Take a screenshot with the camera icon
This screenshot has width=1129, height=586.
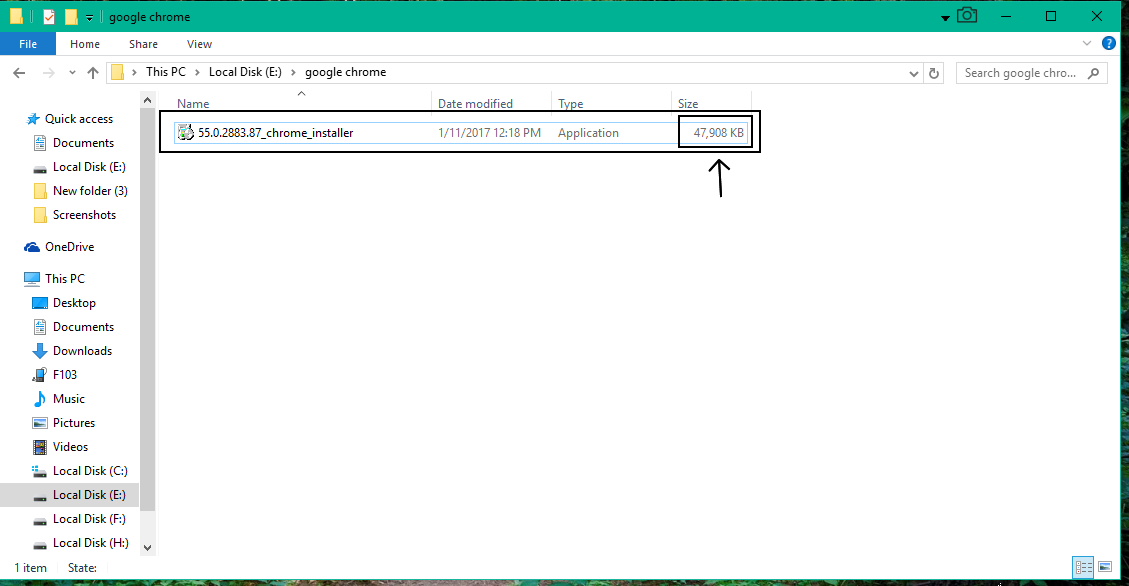966,16
